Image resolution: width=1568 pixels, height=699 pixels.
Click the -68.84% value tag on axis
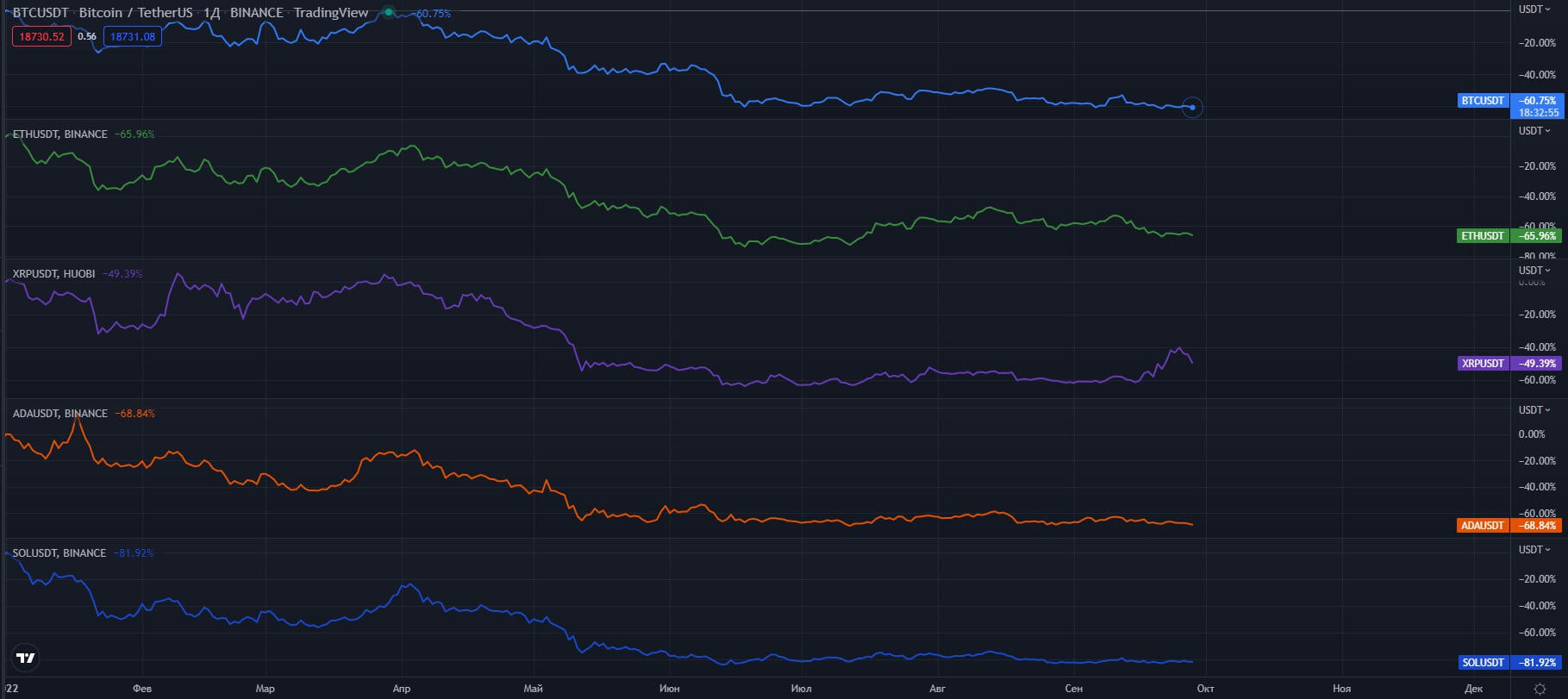[1537, 526]
